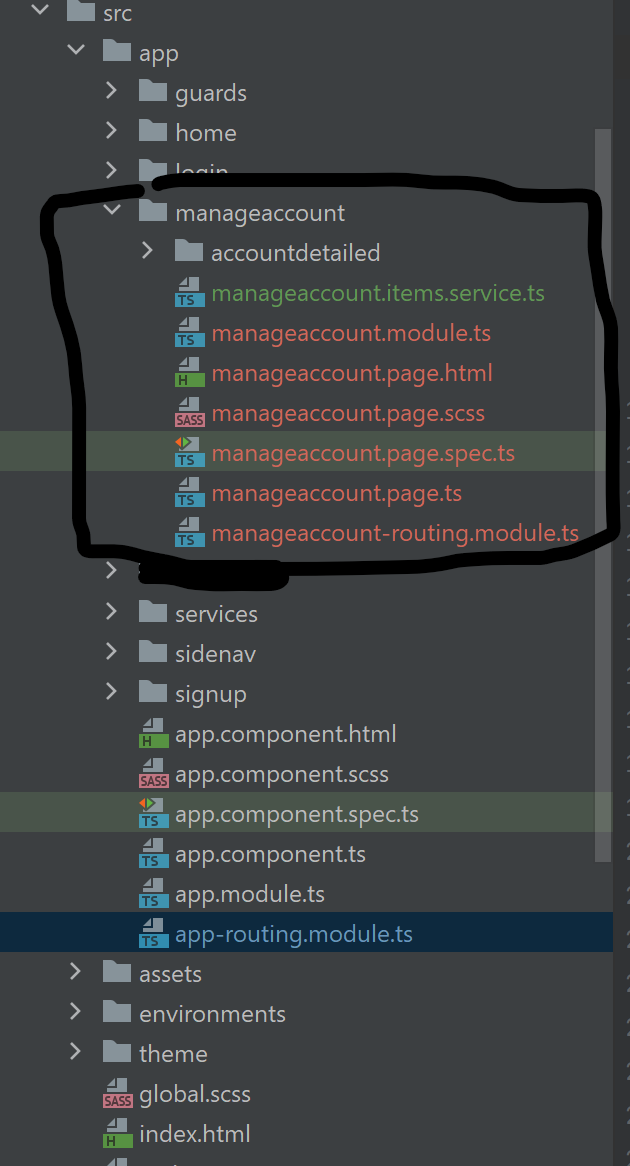The image size is (630, 1166).
Task: Expand the accountdetailed folder chevron
Action: 147,251
